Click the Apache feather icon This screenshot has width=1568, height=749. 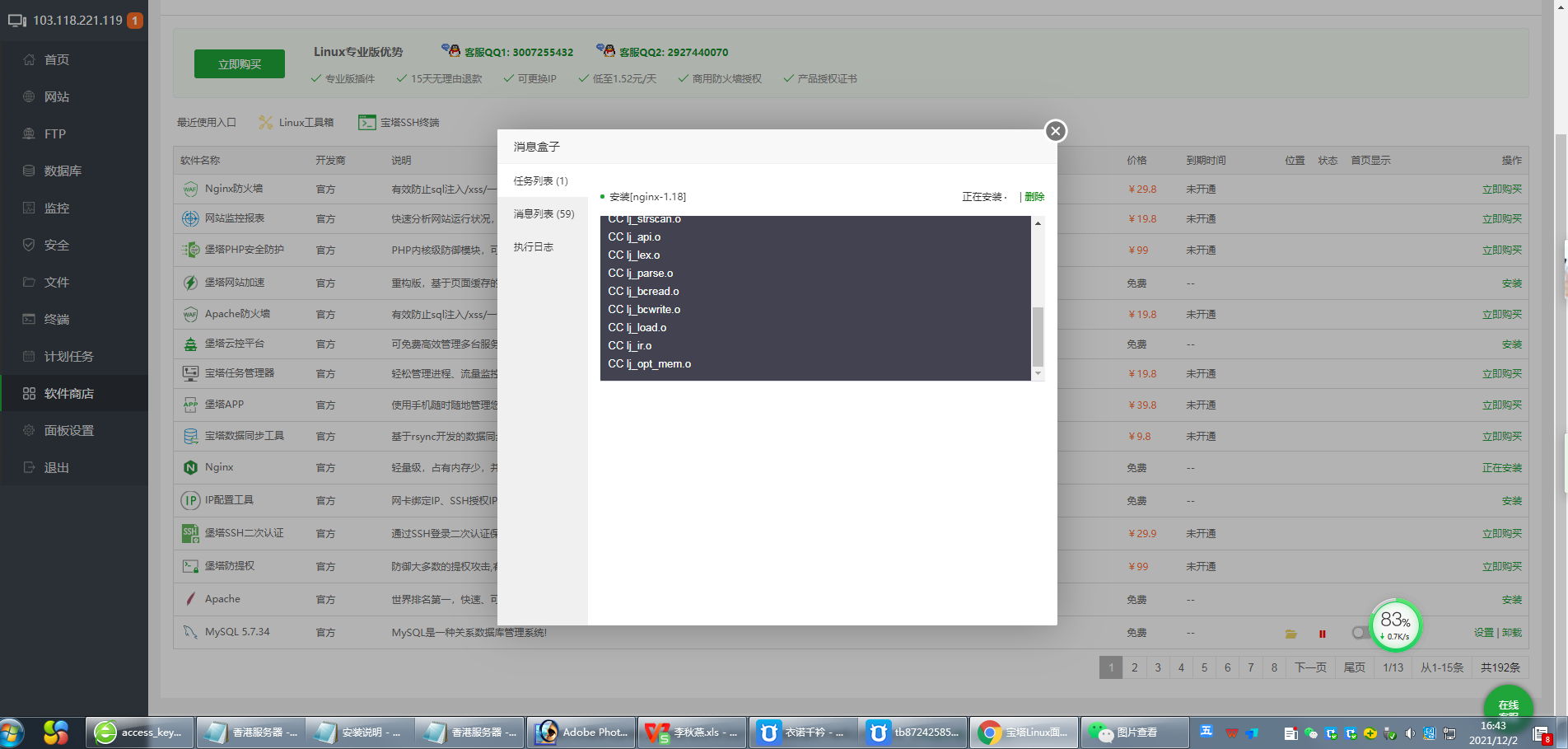click(x=190, y=599)
